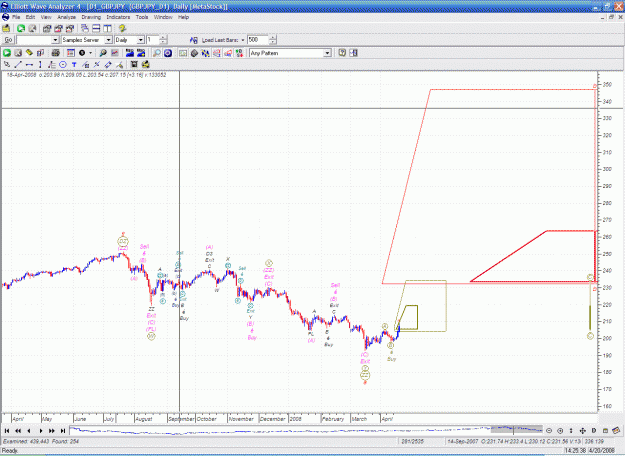
Task: Click the Load Last Bars field showing 500
Action: (x=258, y=40)
